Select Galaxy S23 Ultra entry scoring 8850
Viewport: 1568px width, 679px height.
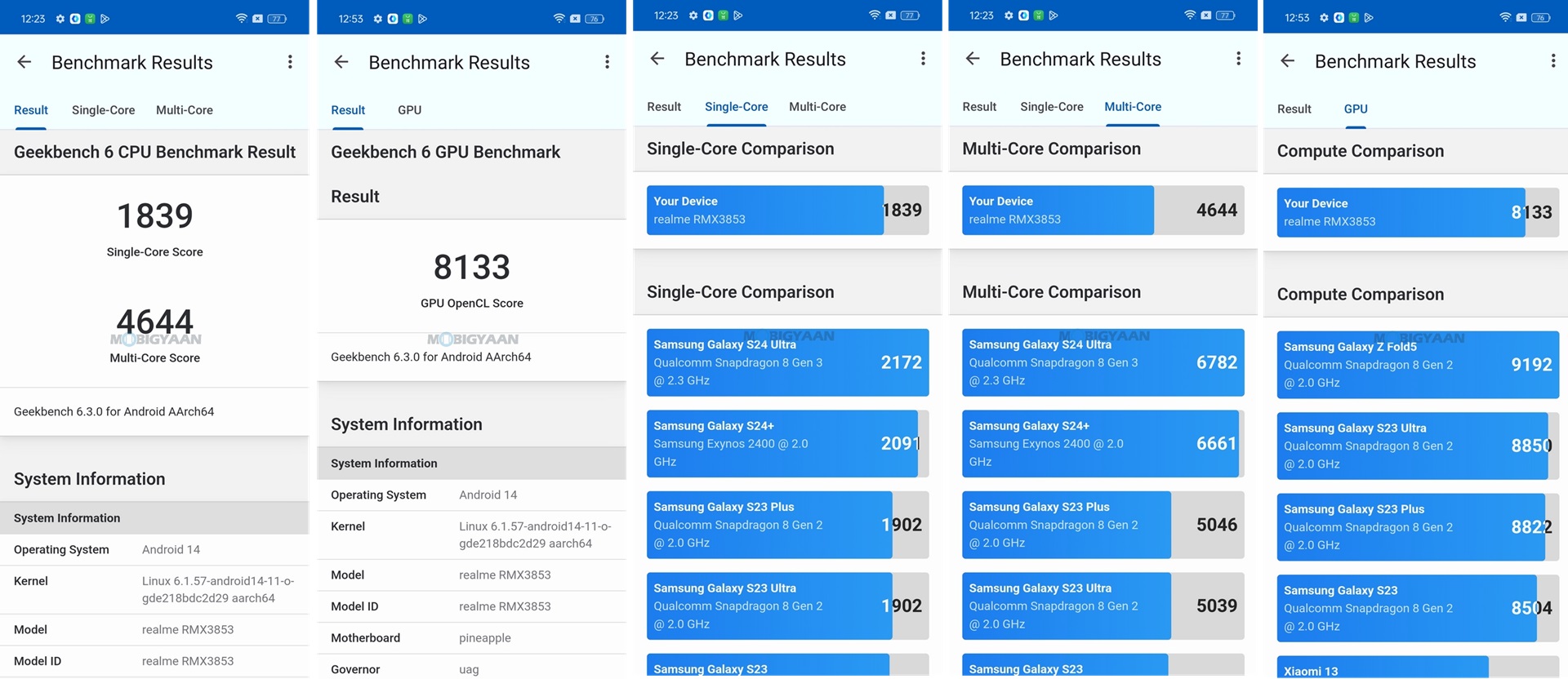1418,446
